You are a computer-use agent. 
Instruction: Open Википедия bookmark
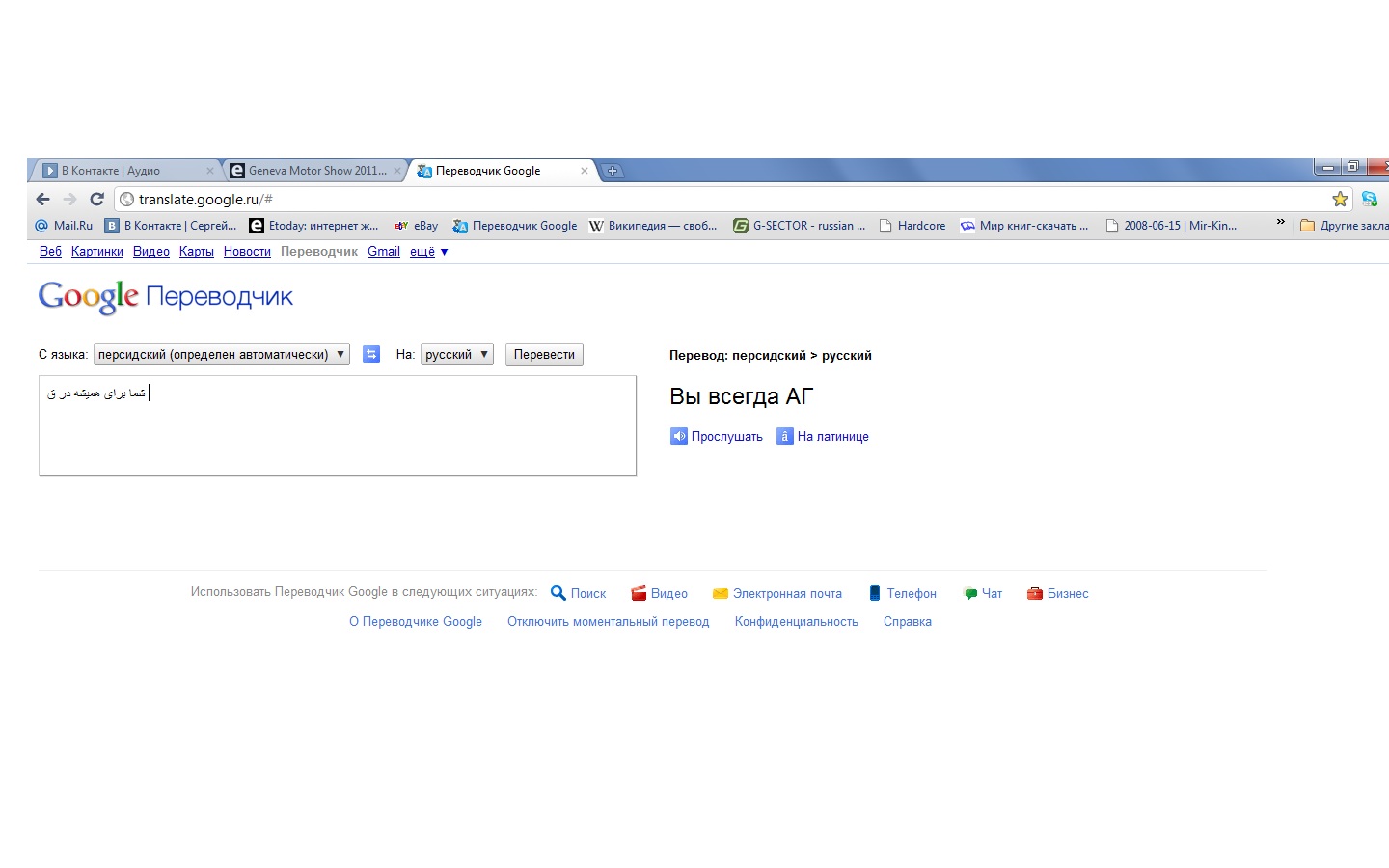pyautogui.click(x=653, y=226)
